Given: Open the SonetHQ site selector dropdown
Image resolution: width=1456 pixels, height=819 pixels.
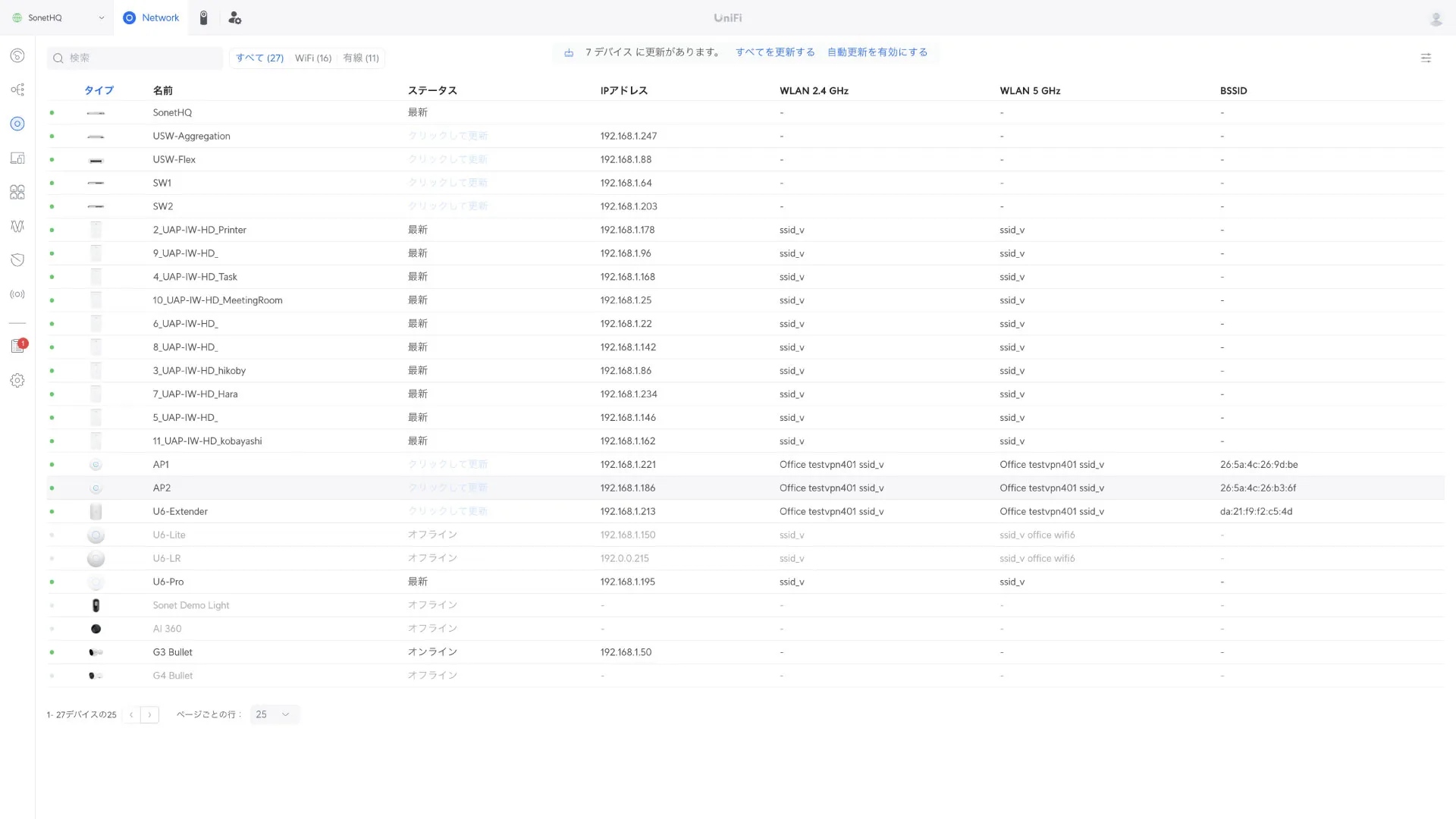Looking at the screenshot, I should (58, 17).
